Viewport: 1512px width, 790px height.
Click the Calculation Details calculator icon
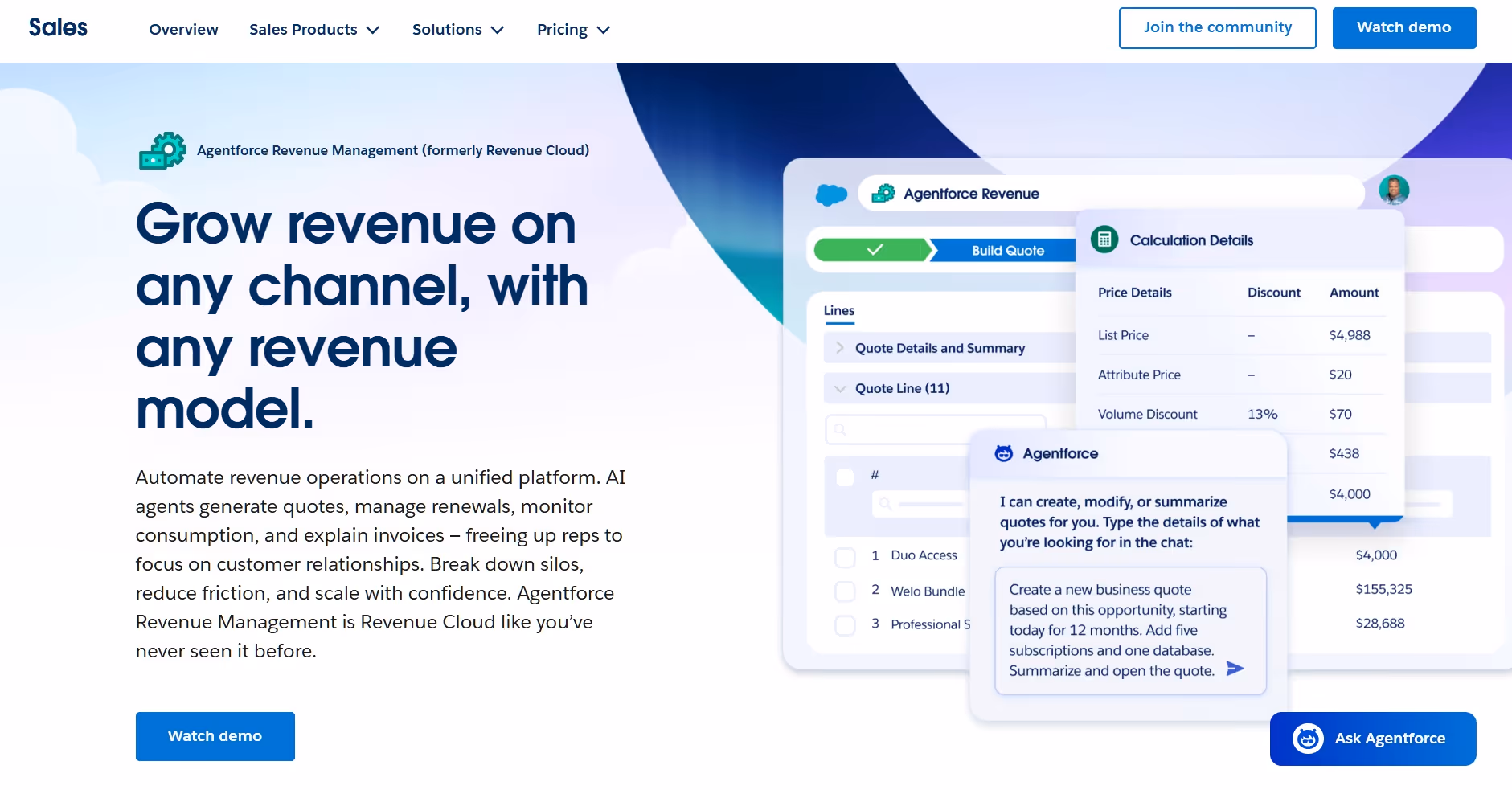pos(1104,239)
